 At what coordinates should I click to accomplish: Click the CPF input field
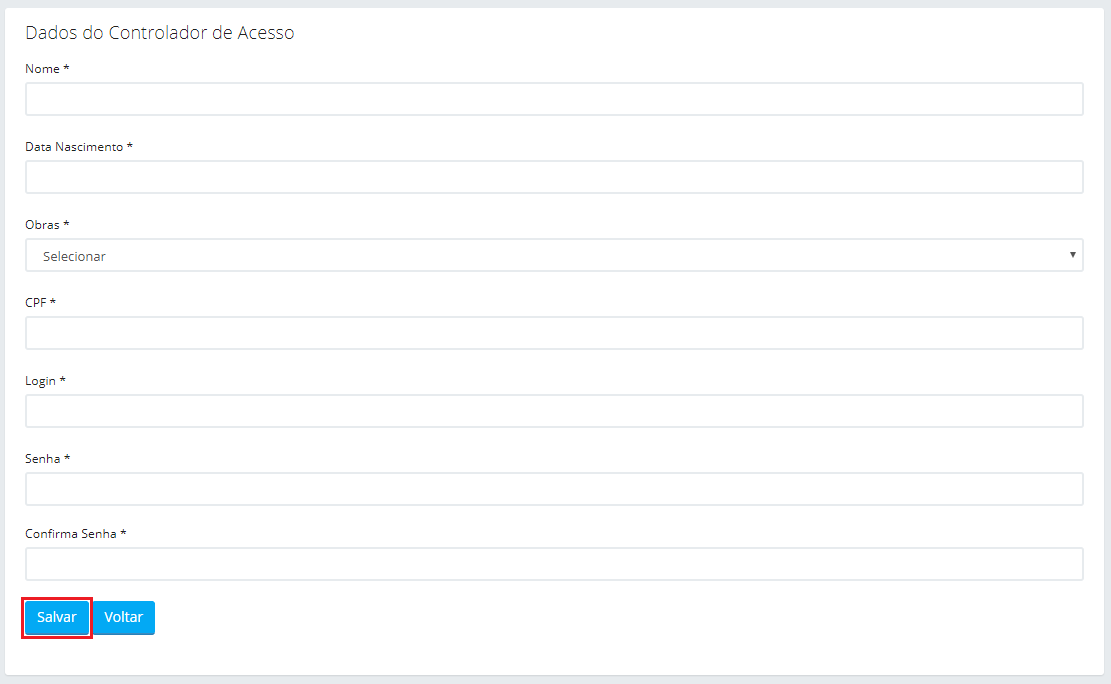coord(554,333)
